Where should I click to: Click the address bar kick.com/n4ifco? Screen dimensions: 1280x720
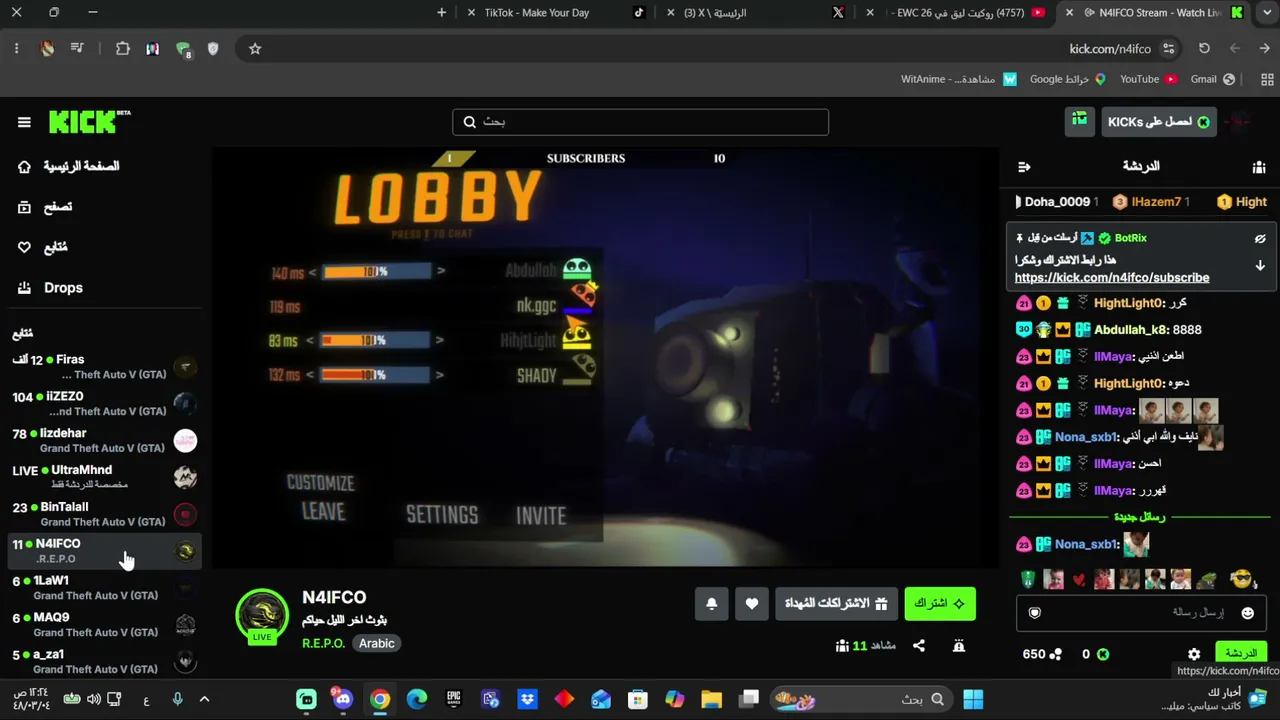(1109, 49)
